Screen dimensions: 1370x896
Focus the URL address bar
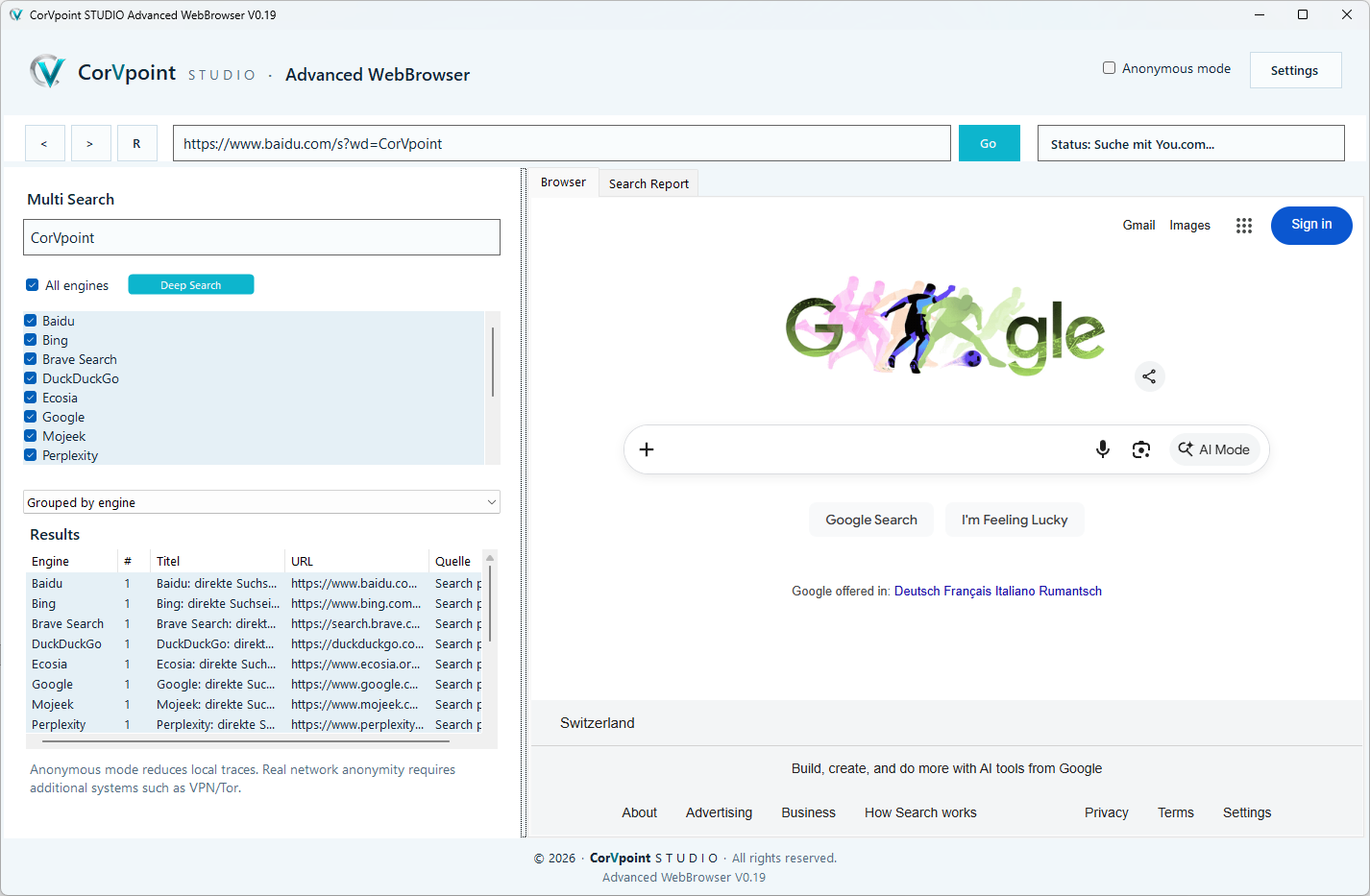click(x=561, y=143)
